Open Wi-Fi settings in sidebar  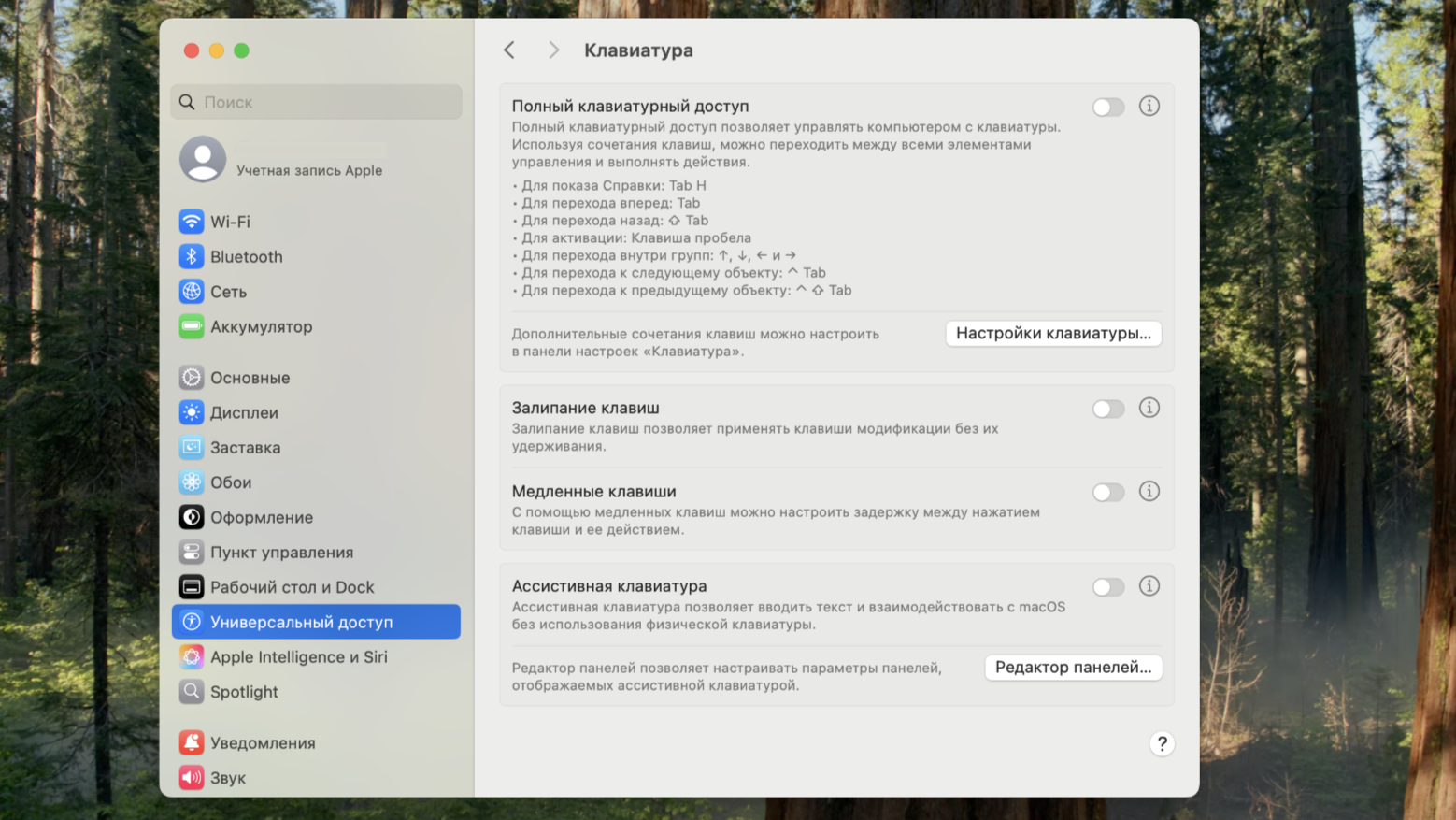click(230, 222)
